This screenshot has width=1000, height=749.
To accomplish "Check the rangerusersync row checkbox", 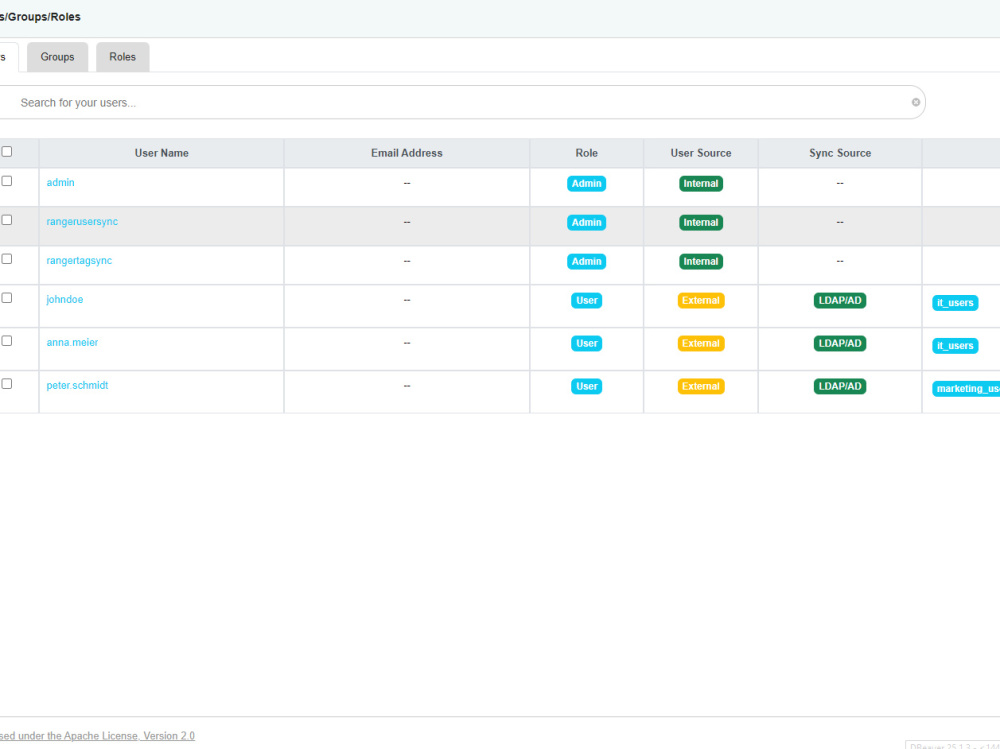I will pyautogui.click(x=6, y=220).
